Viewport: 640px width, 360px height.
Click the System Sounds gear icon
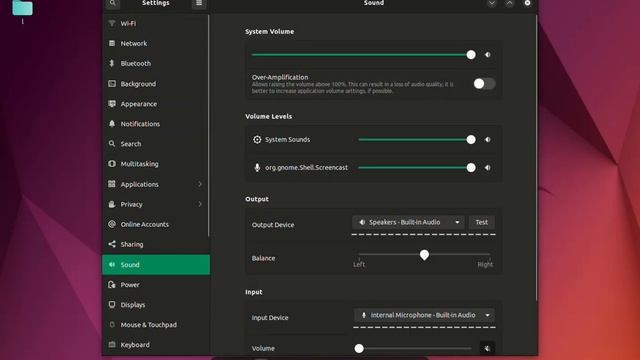pos(257,140)
